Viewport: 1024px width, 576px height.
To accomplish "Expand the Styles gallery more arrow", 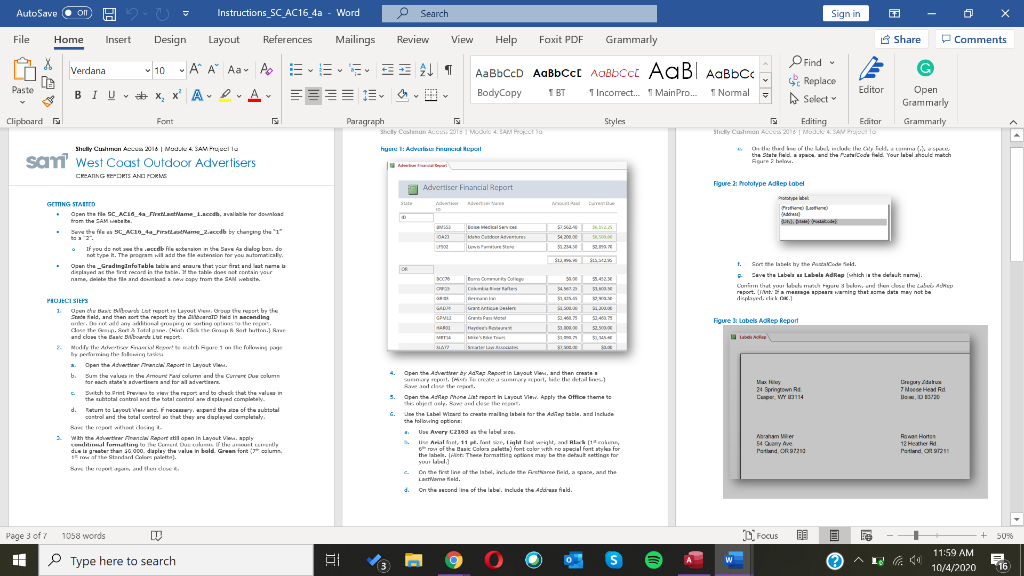I will [x=765, y=97].
